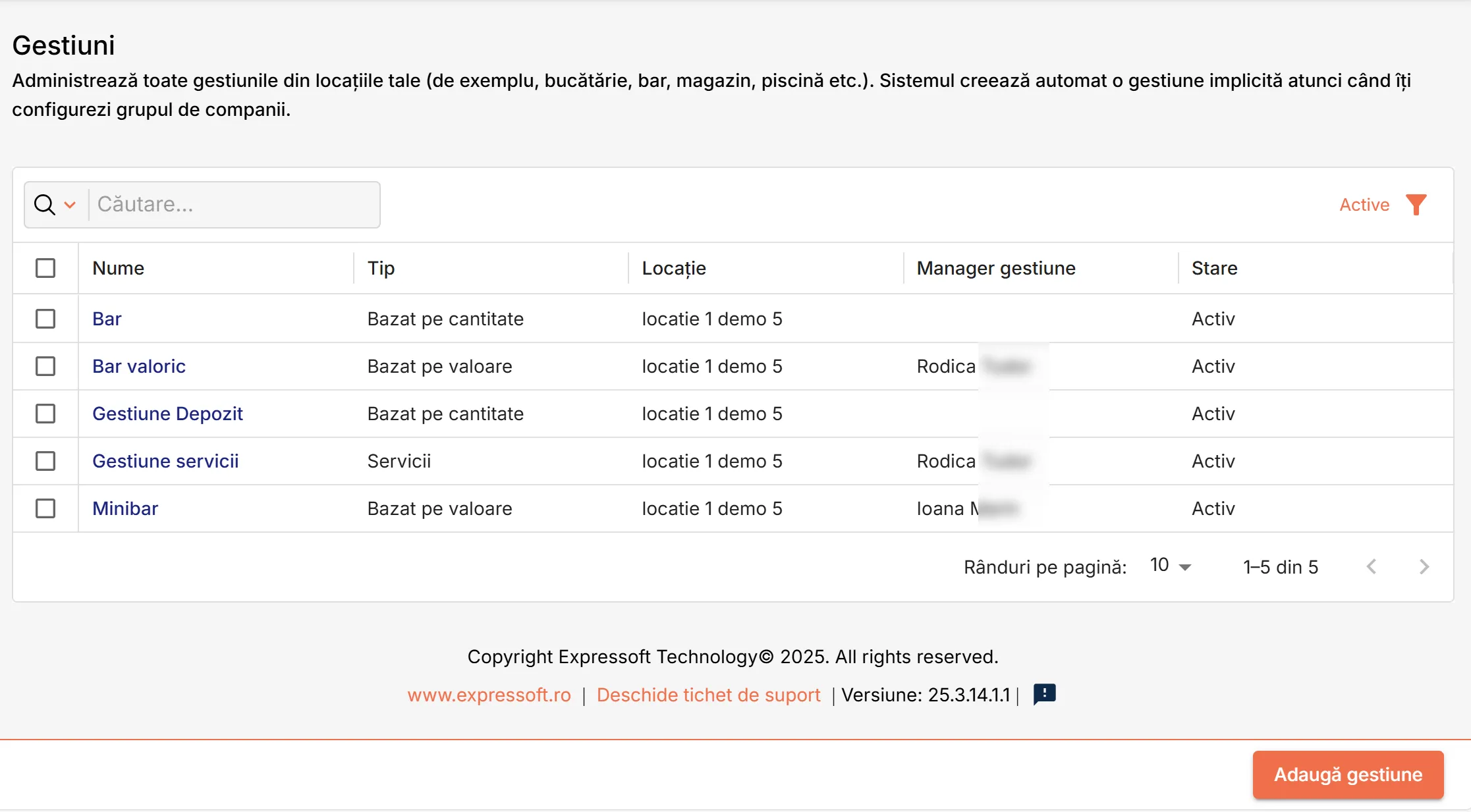The image size is (1471, 812).
Task: Go to the previous page arrow
Action: click(1372, 566)
